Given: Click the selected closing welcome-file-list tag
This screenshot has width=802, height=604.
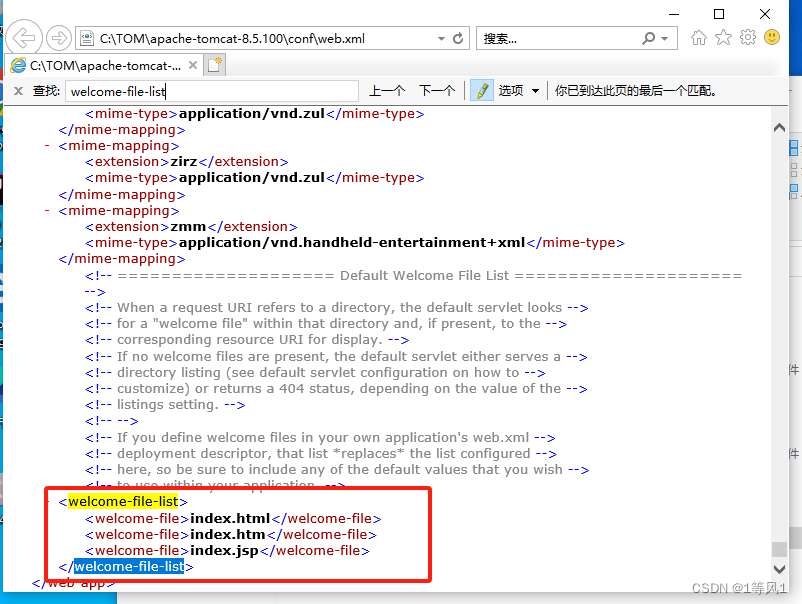Looking at the screenshot, I should (129, 567).
